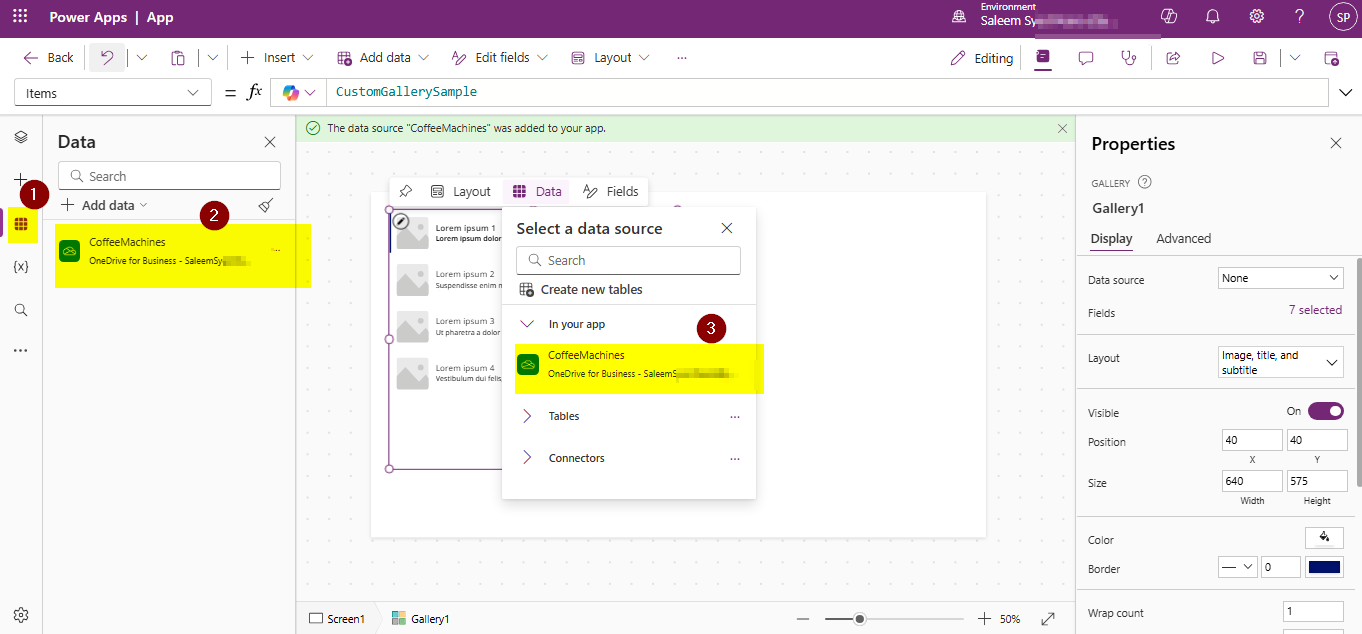Open the Paste dropdown arrow

click(213, 58)
